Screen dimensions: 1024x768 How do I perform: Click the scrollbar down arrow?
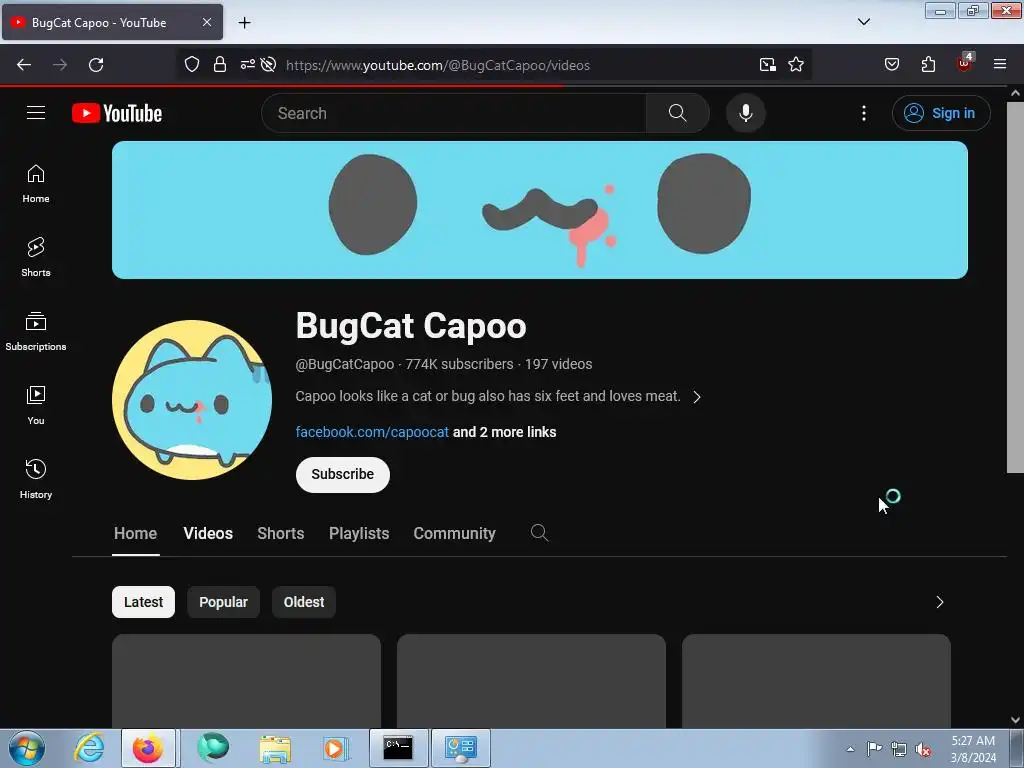click(1015, 720)
